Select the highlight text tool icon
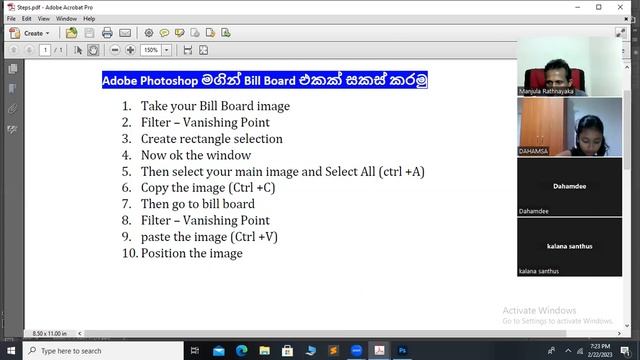640x360 pixels. click(180, 33)
